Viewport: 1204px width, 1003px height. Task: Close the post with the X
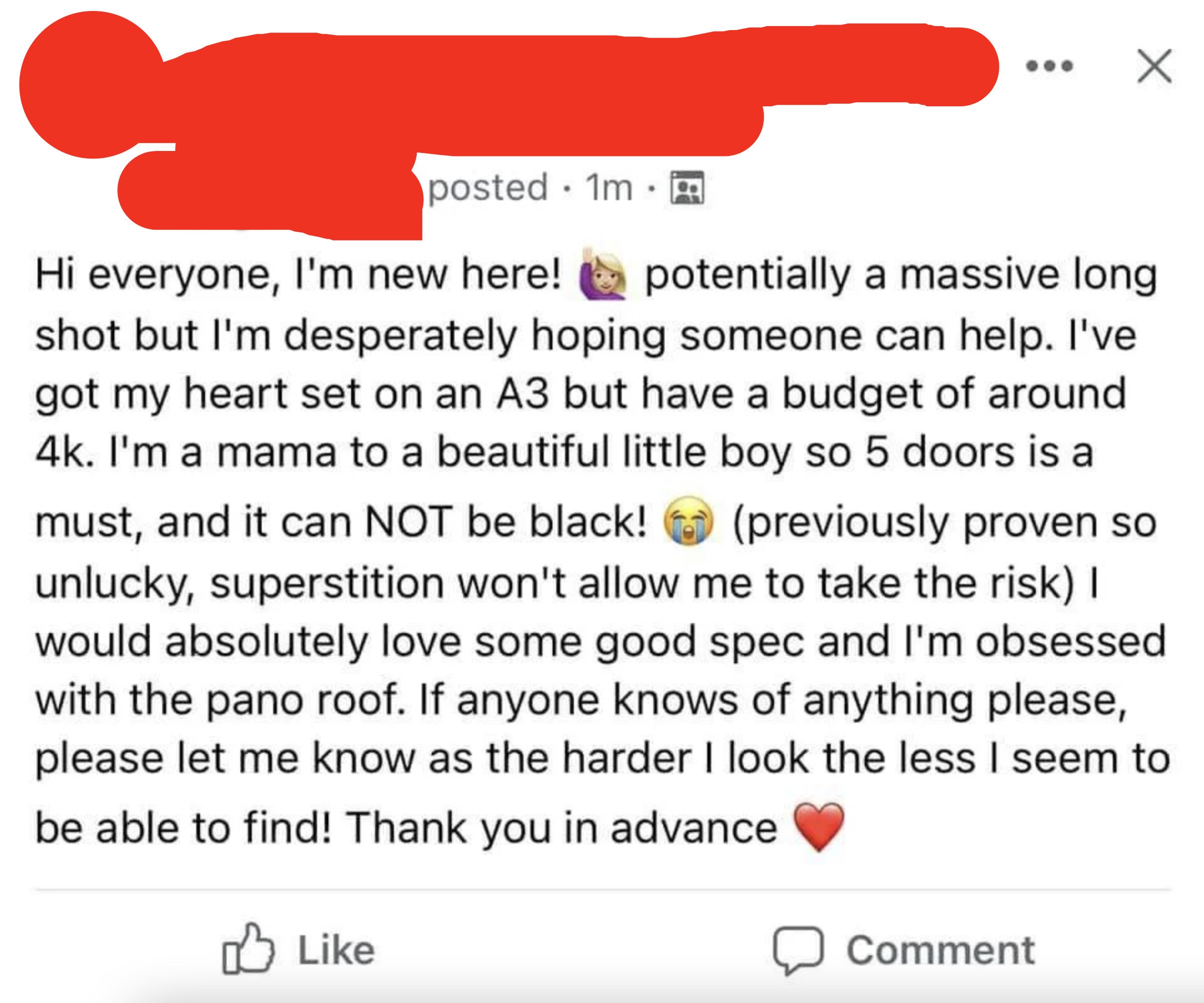[x=1154, y=67]
